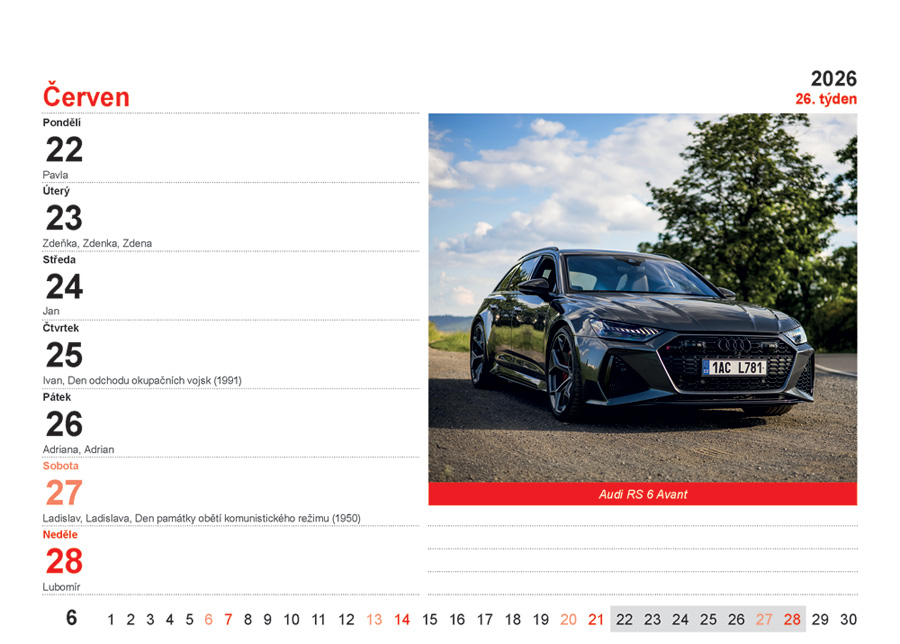This screenshot has height=644, width=900.
Task: Pick large date 26 under Pátek
Action: click(x=64, y=424)
